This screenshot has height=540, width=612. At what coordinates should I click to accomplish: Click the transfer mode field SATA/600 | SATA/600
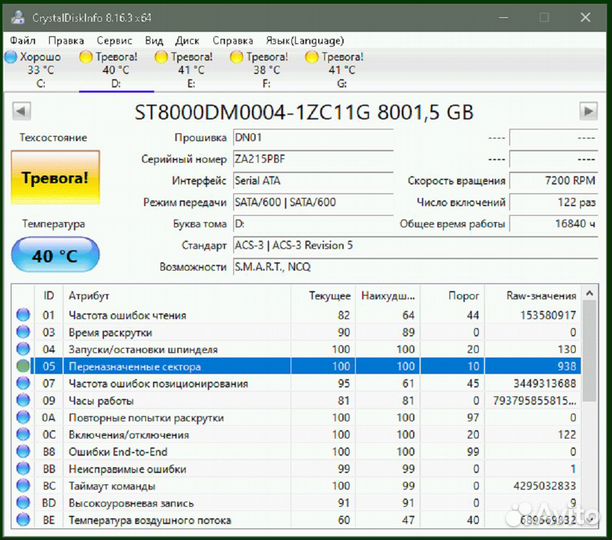pyautogui.click(x=313, y=202)
